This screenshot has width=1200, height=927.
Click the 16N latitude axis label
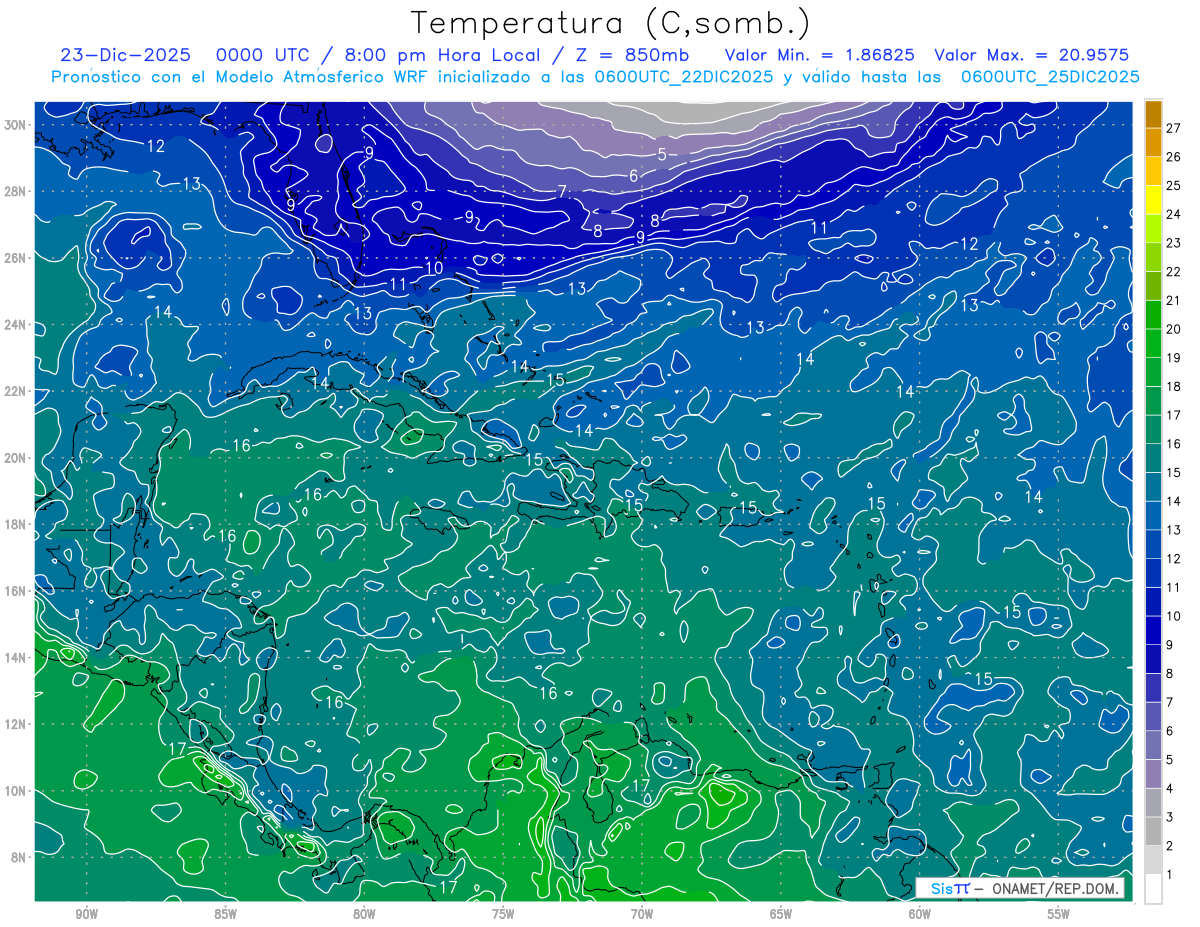coord(17,591)
